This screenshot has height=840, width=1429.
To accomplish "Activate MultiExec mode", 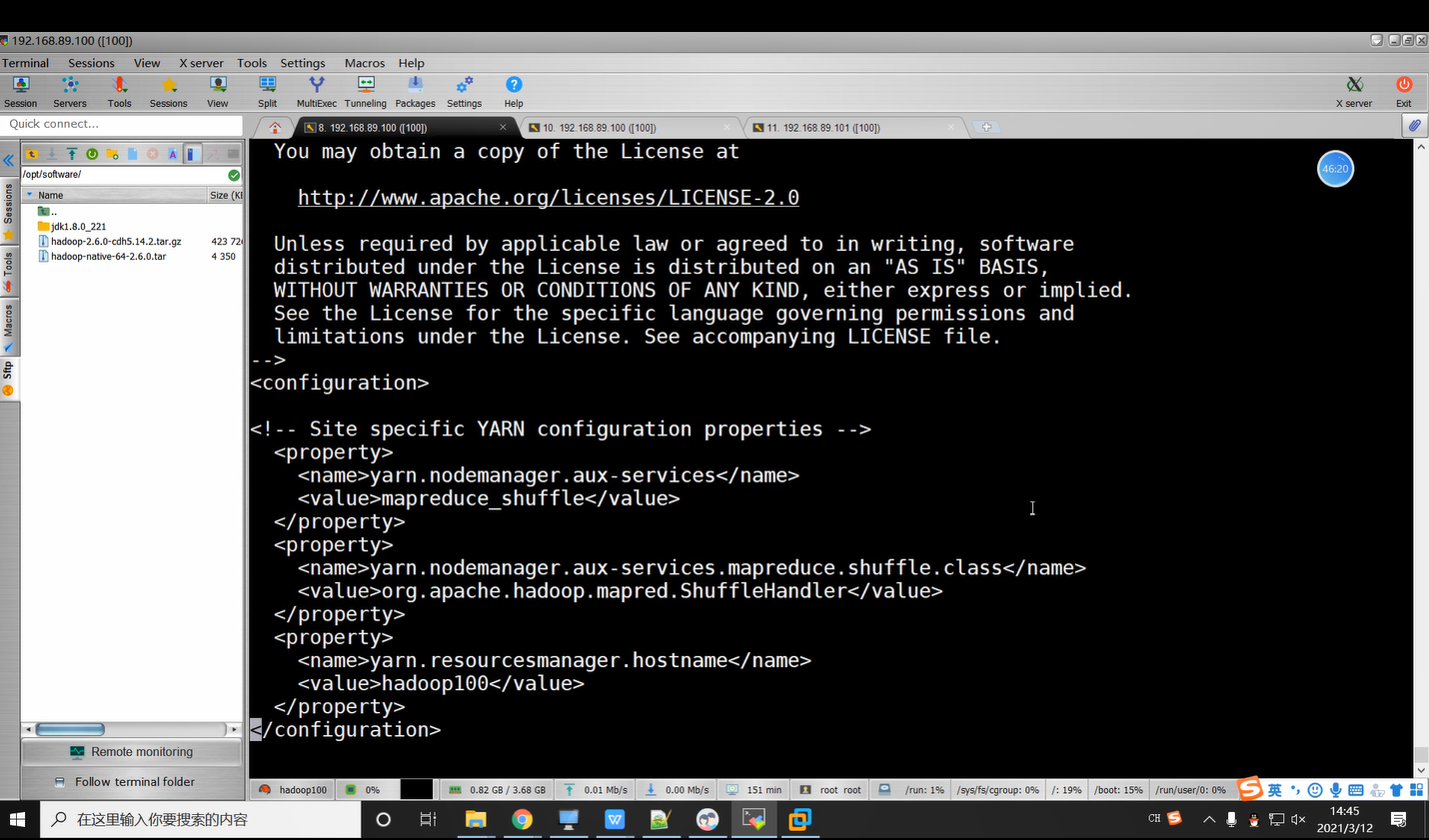I will pyautogui.click(x=317, y=92).
